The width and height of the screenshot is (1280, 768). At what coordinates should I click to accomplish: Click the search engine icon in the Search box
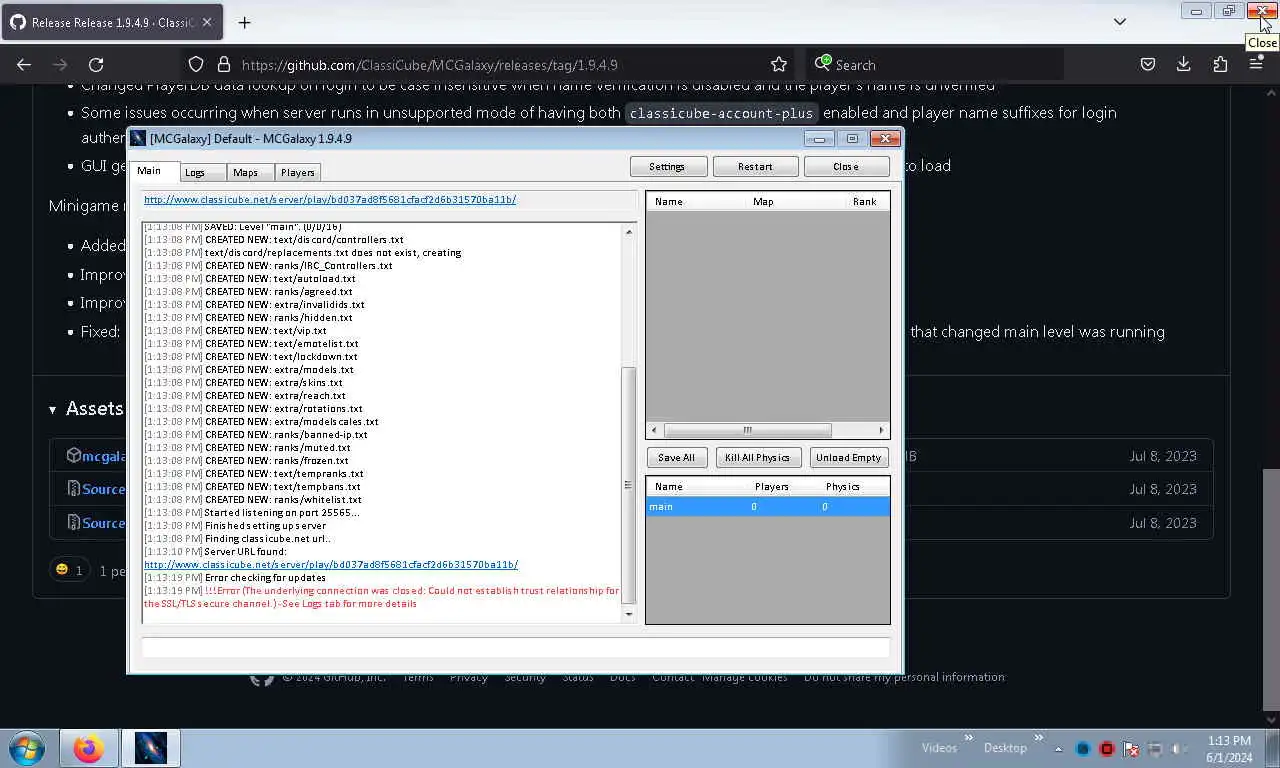pos(823,64)
